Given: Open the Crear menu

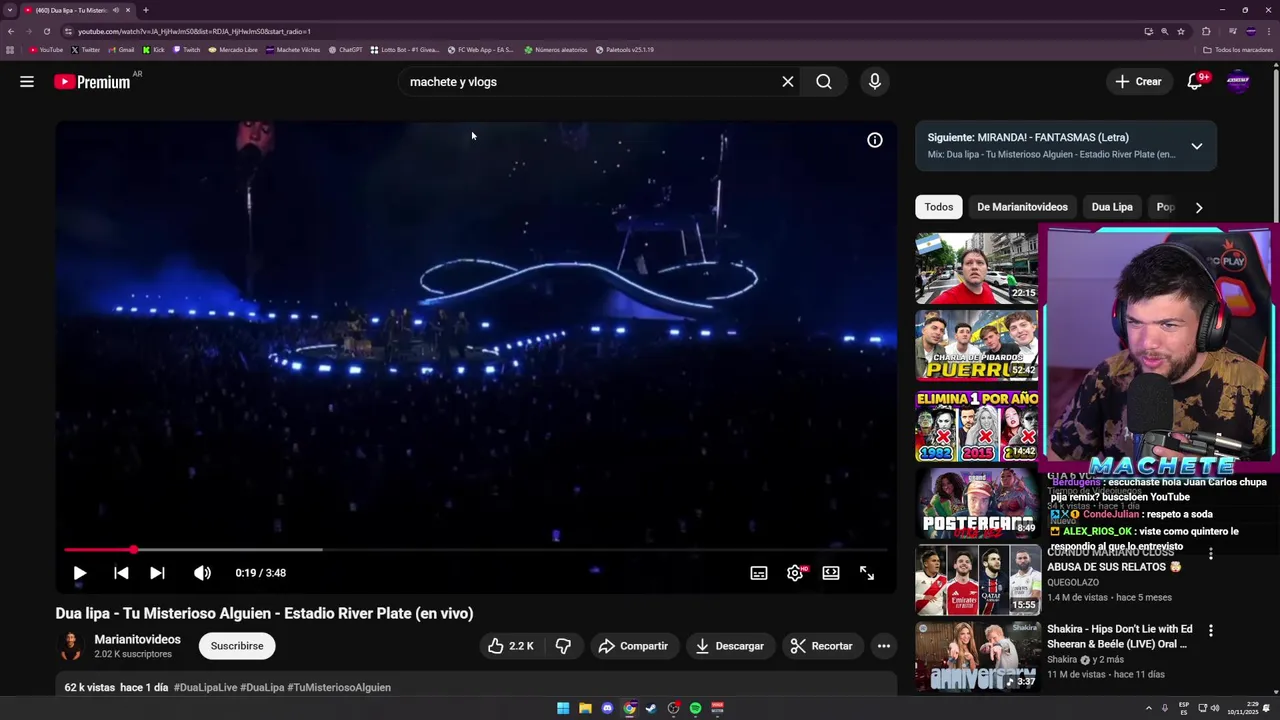Looking at the screenshot, I should pos(1139,82).
